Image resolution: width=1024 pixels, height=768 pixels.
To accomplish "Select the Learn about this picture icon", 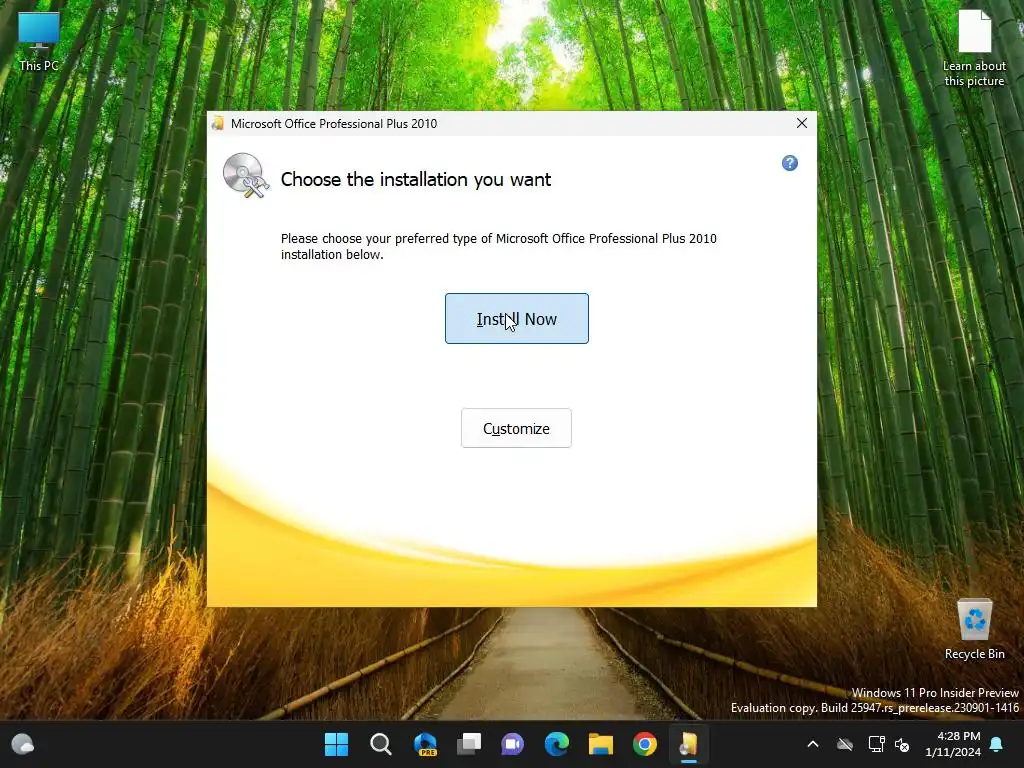I will point(974,48).
